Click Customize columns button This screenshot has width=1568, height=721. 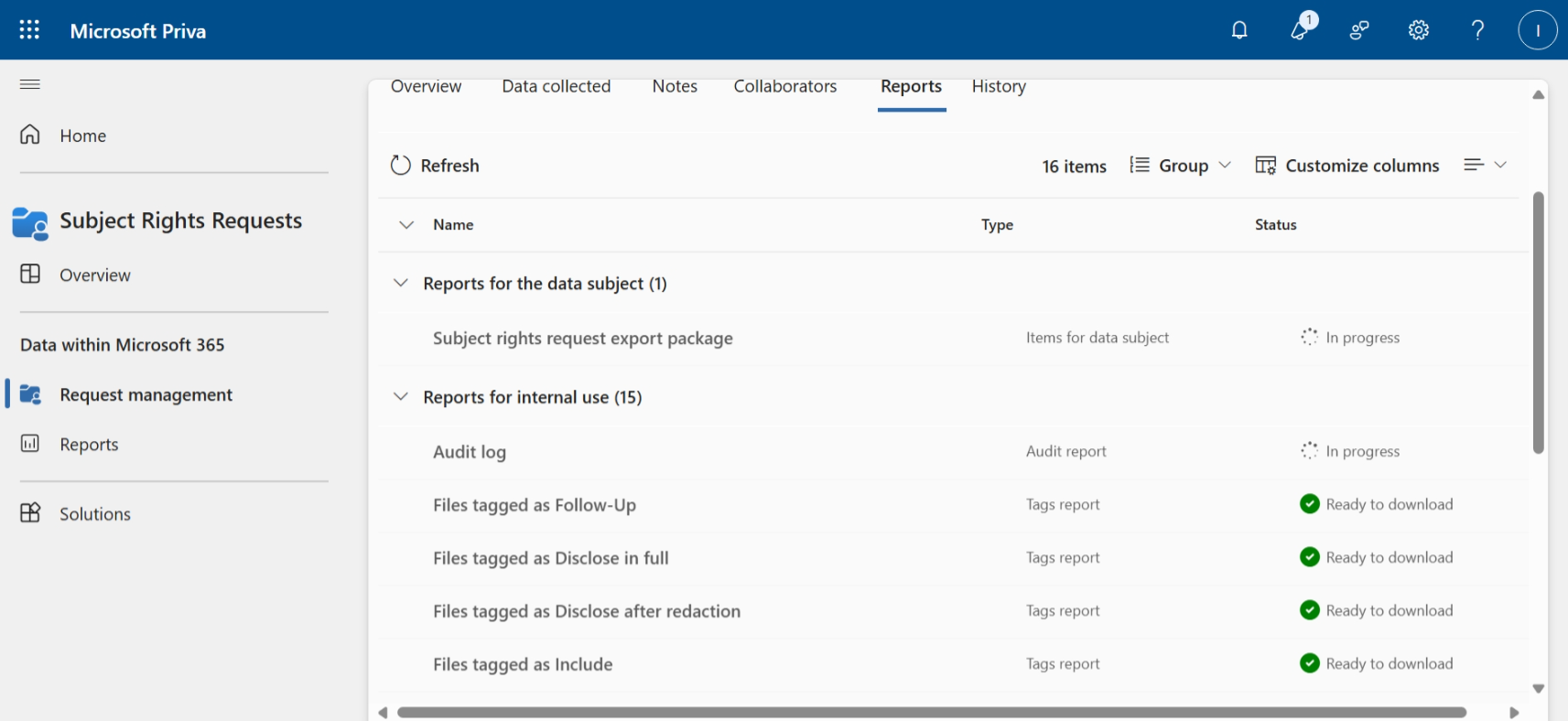(1347, 165)
